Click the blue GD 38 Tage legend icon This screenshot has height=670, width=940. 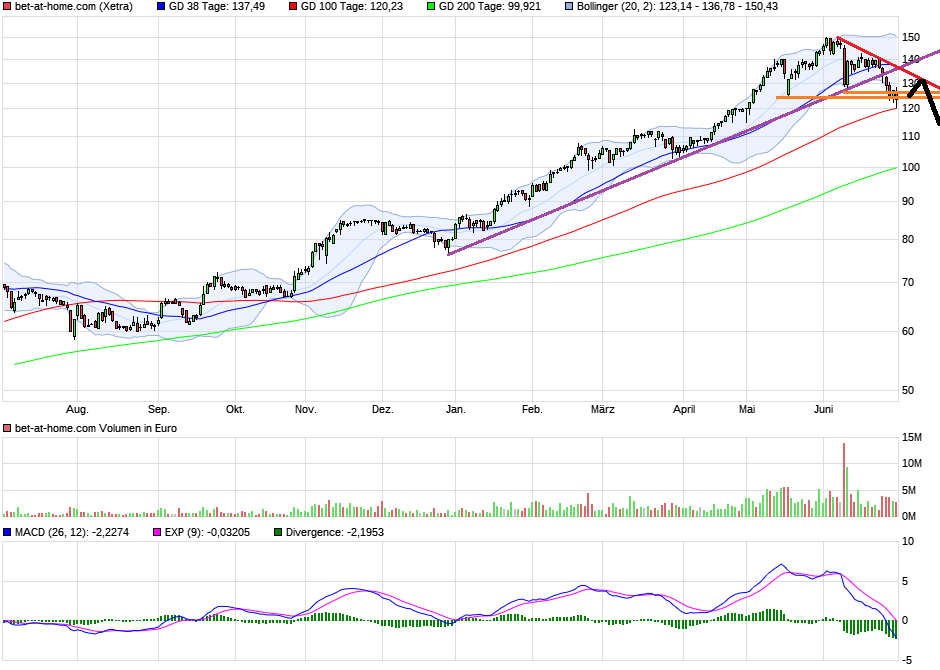pyautogui.click(x=160, y=8)
